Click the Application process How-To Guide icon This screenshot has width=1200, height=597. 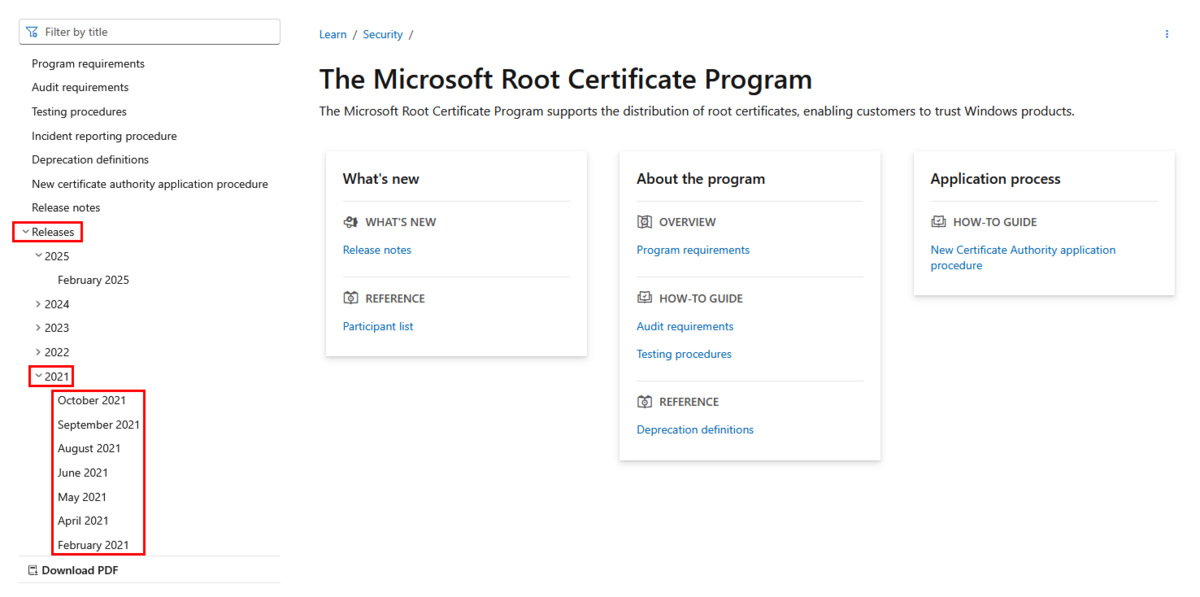point(938,222)
